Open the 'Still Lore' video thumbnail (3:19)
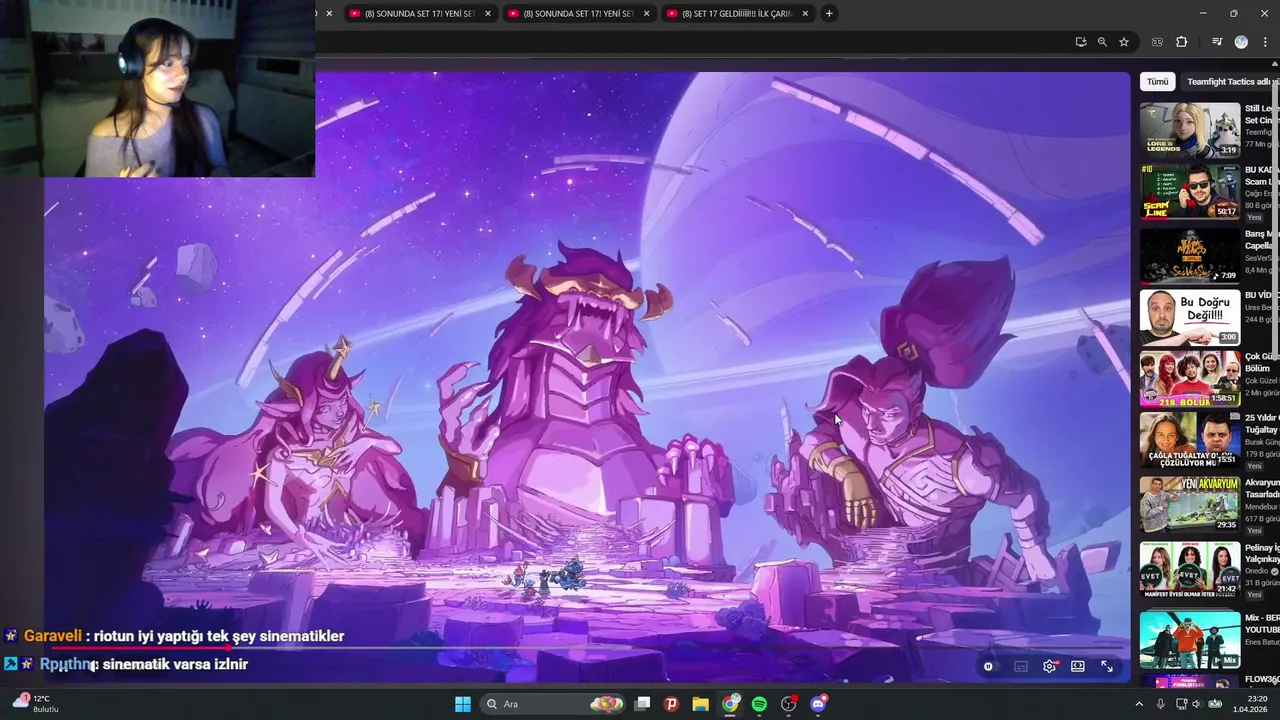1280x720 pixels. coord(1190,130)
